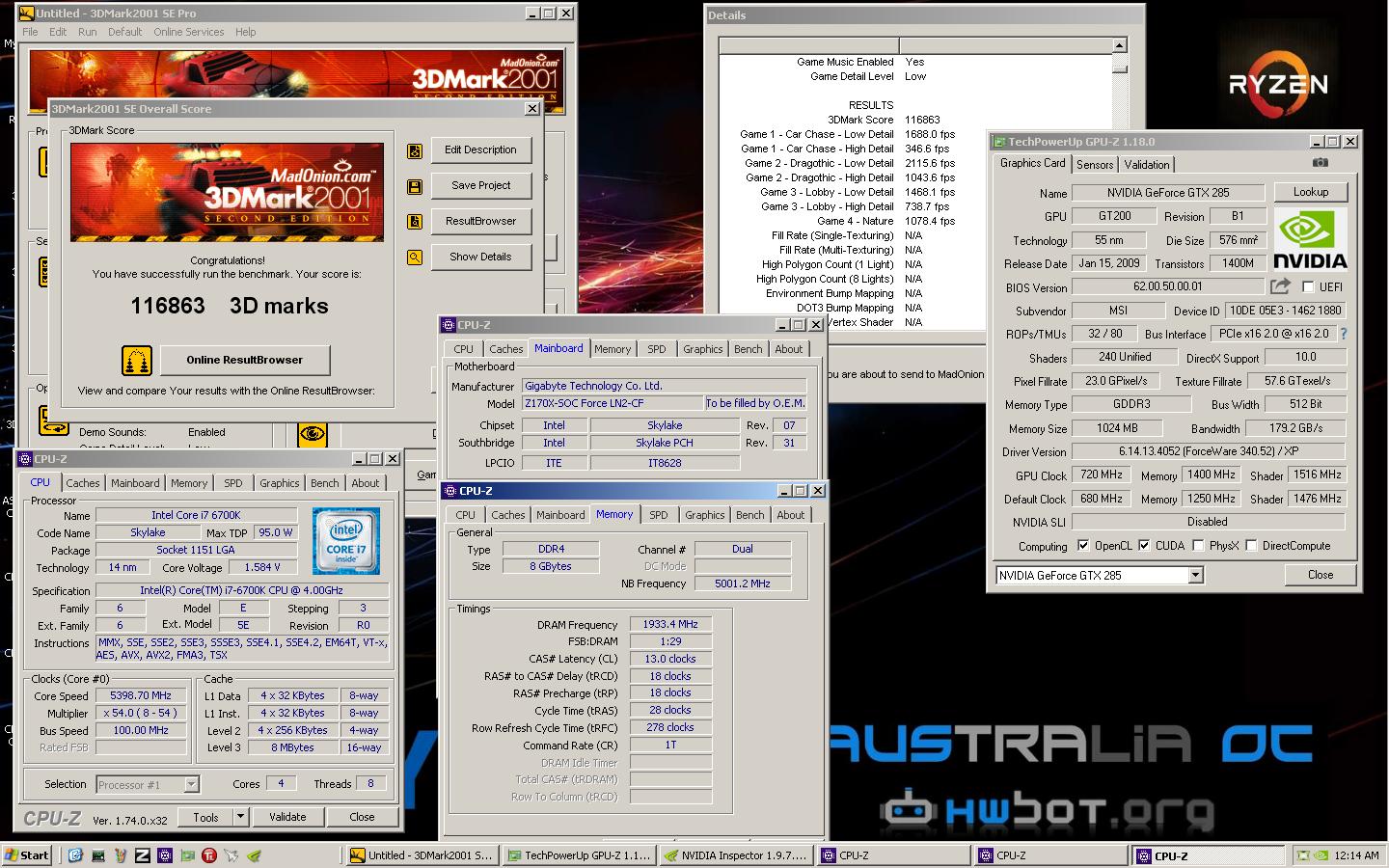The width and height of the screenshot is (1389, 868).
Task: Click the taskbar clock showing 12:14 AM
Action: coord(1355,855)
